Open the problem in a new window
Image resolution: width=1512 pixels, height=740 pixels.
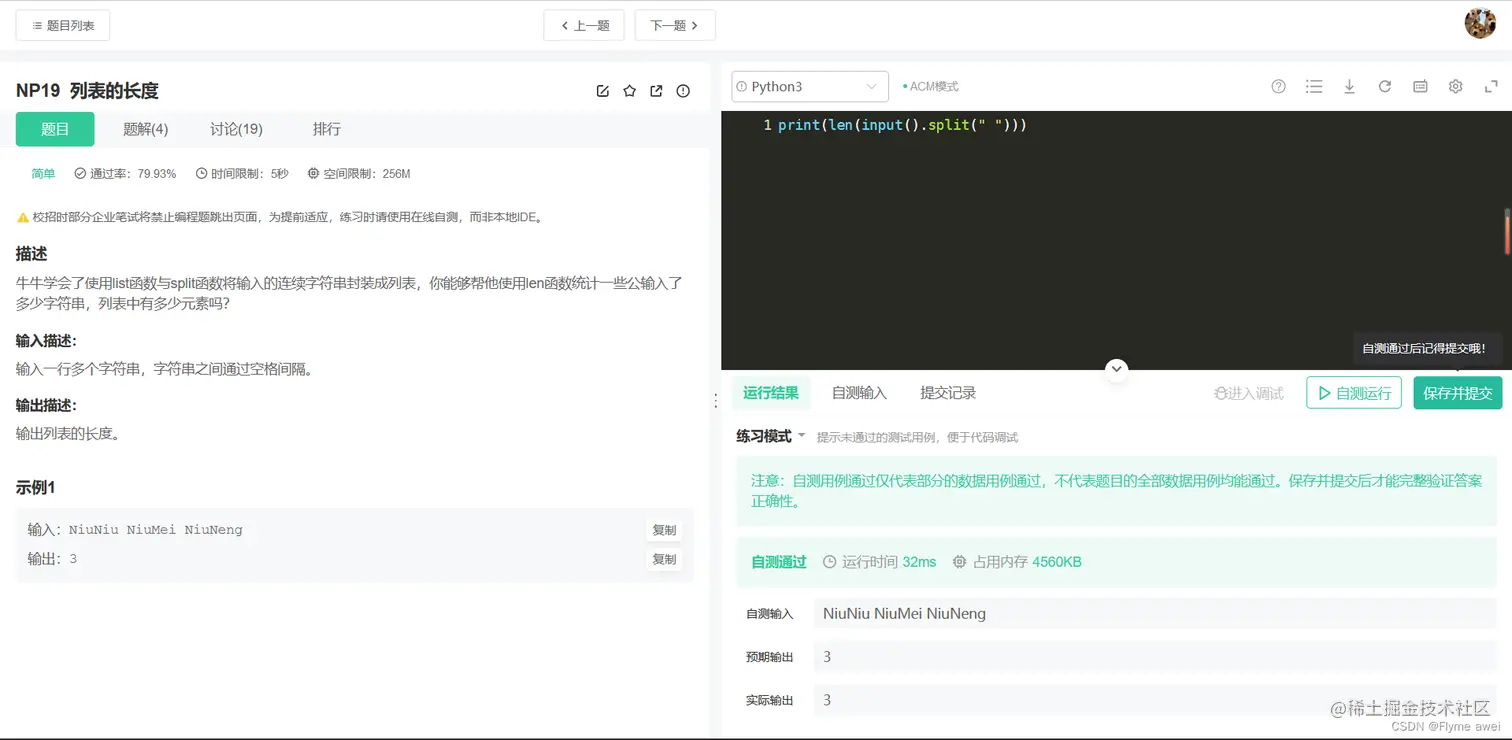pyautogui.click(x=656, y=90)
